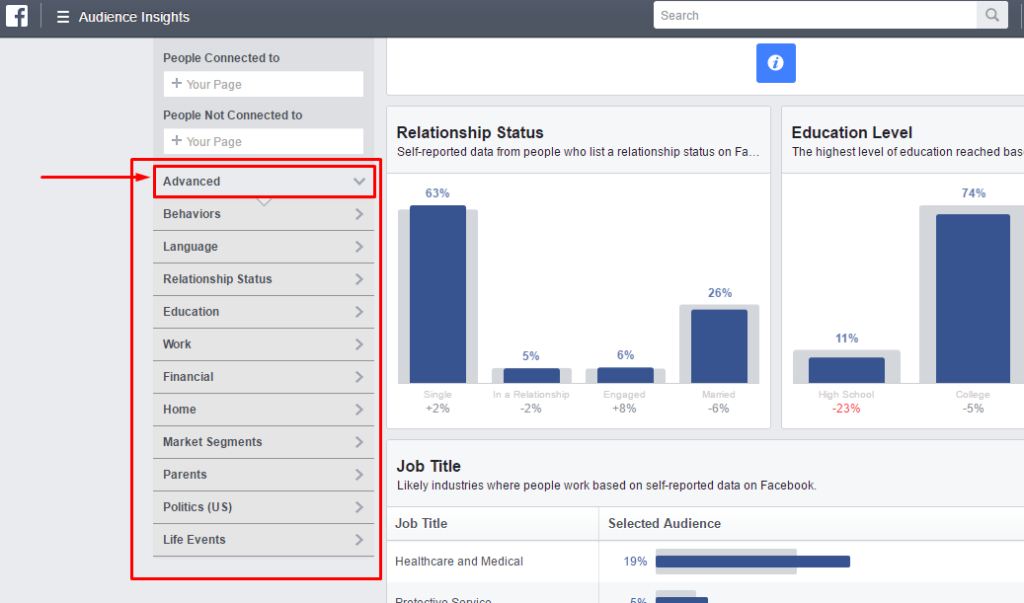Click the +8% Engaged change value
1024x603 pixels.
[624, 408]
